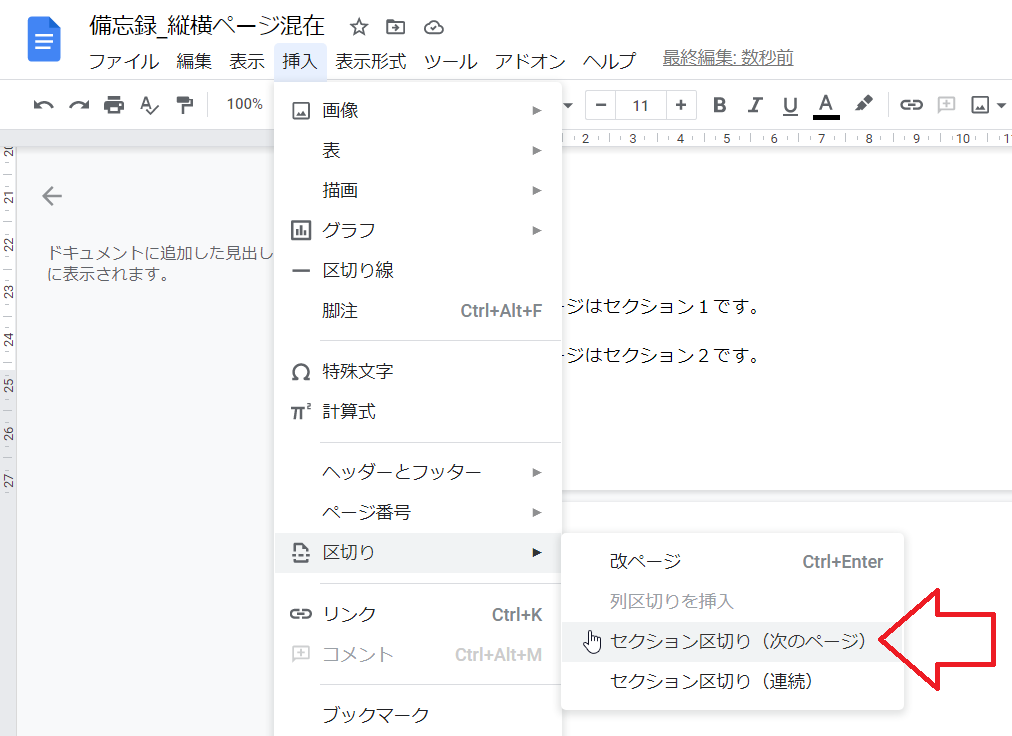Image resolution: width=1012 pixels, height=736 pixels.
Task: Open the insert image dropdown arrow in toolbar
Action: tap(1001, 105)
